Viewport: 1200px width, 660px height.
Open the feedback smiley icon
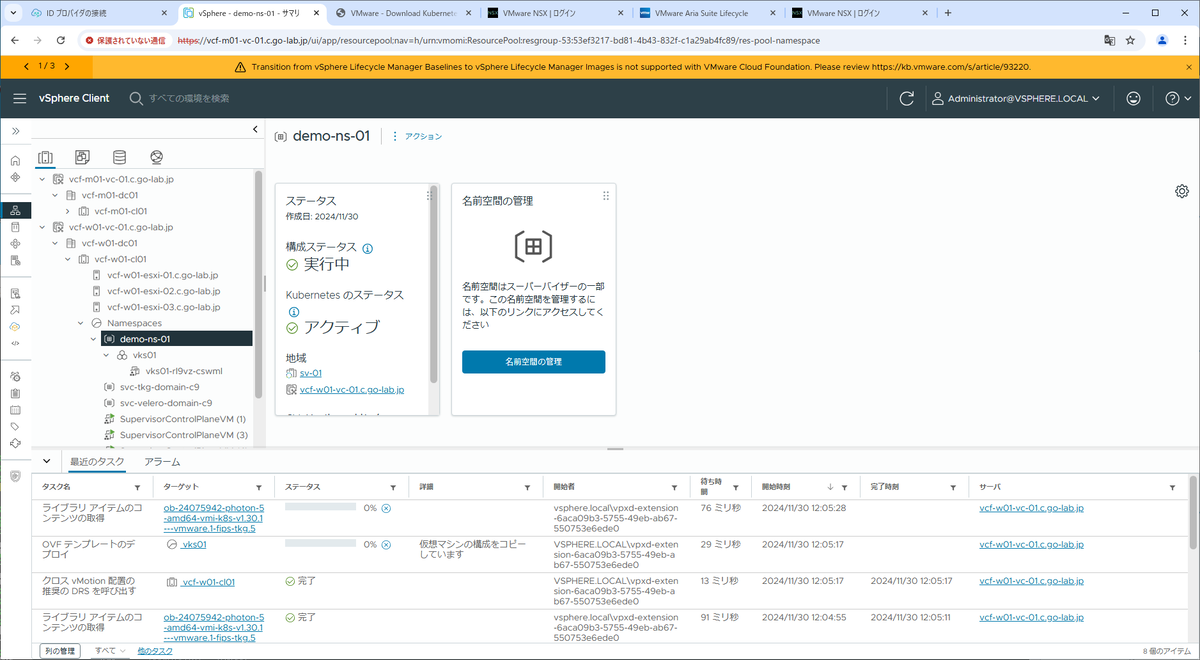coord(1133,98)
